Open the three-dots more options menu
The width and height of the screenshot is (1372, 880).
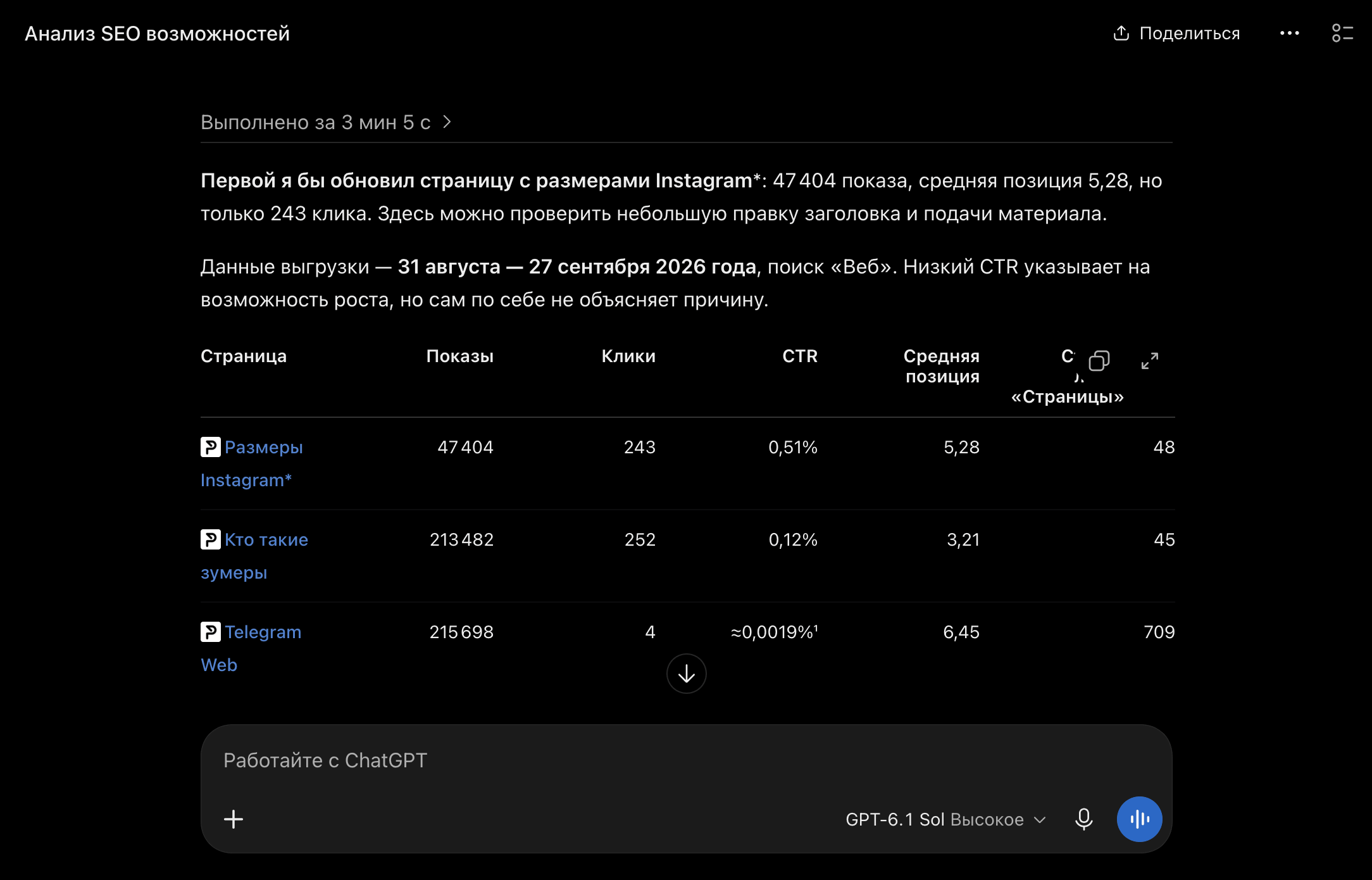tap(1289, 33)
